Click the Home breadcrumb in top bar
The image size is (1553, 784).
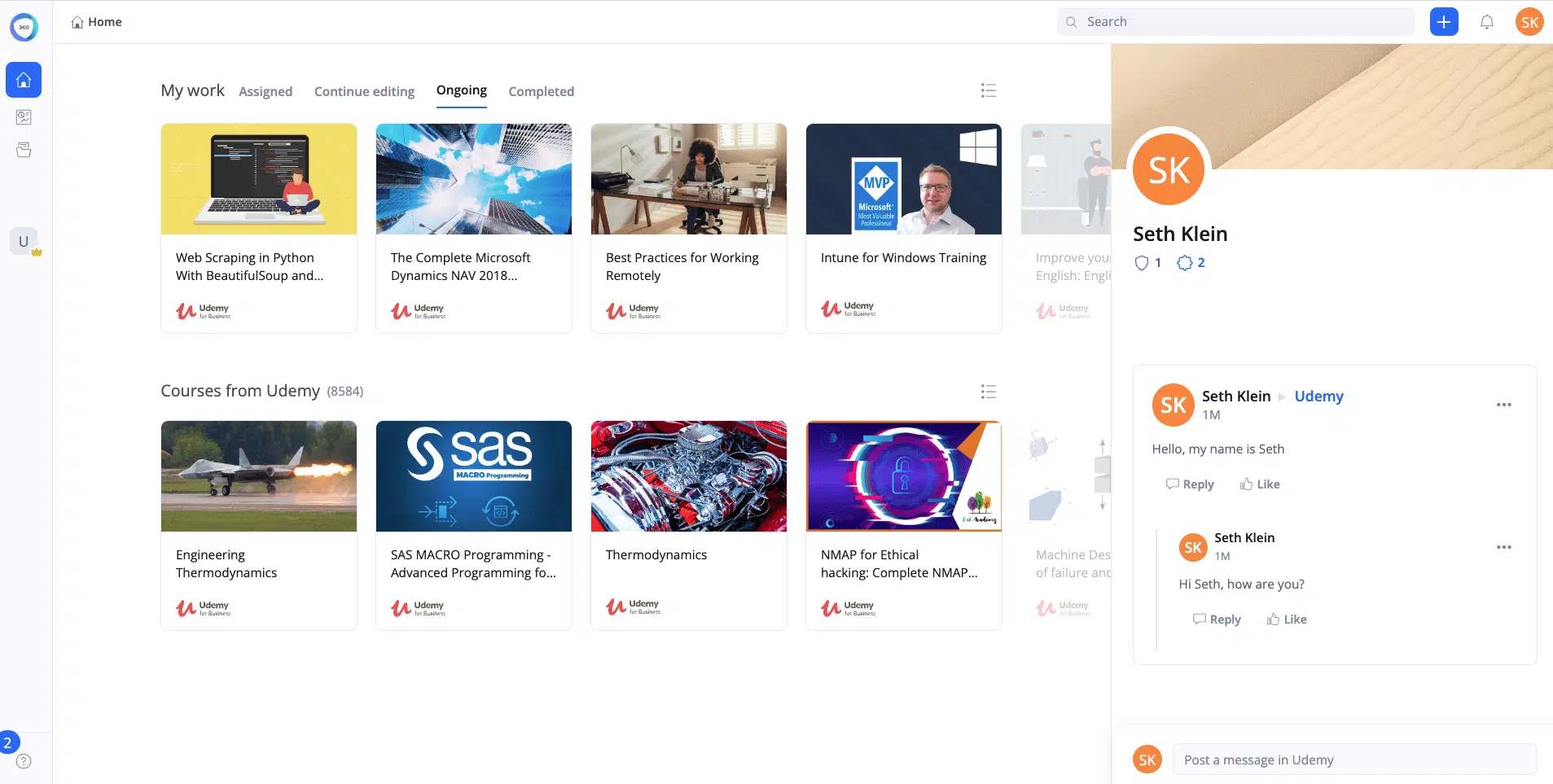[97, 22]
